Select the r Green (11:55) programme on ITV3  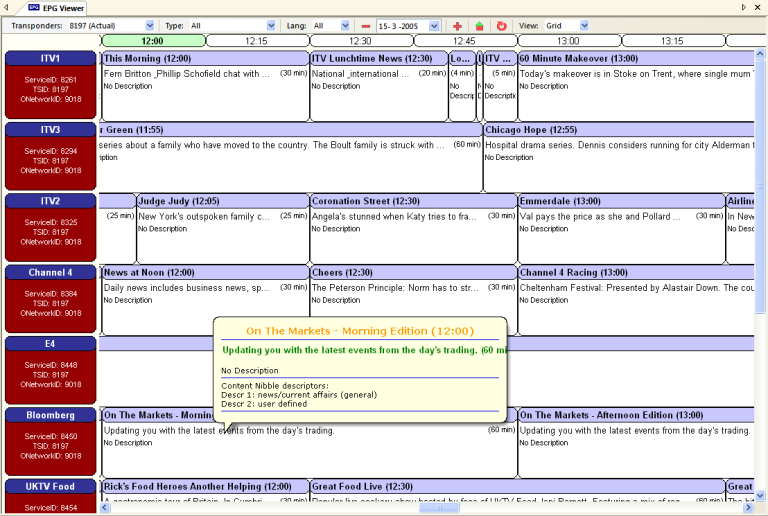(290, 158)
